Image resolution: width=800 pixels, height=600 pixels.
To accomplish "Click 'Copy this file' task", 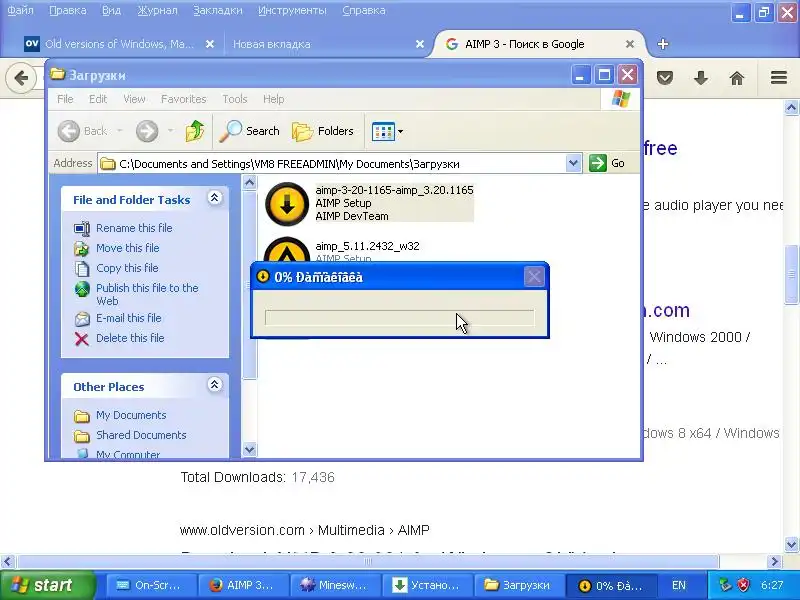I will click(127, 268).
